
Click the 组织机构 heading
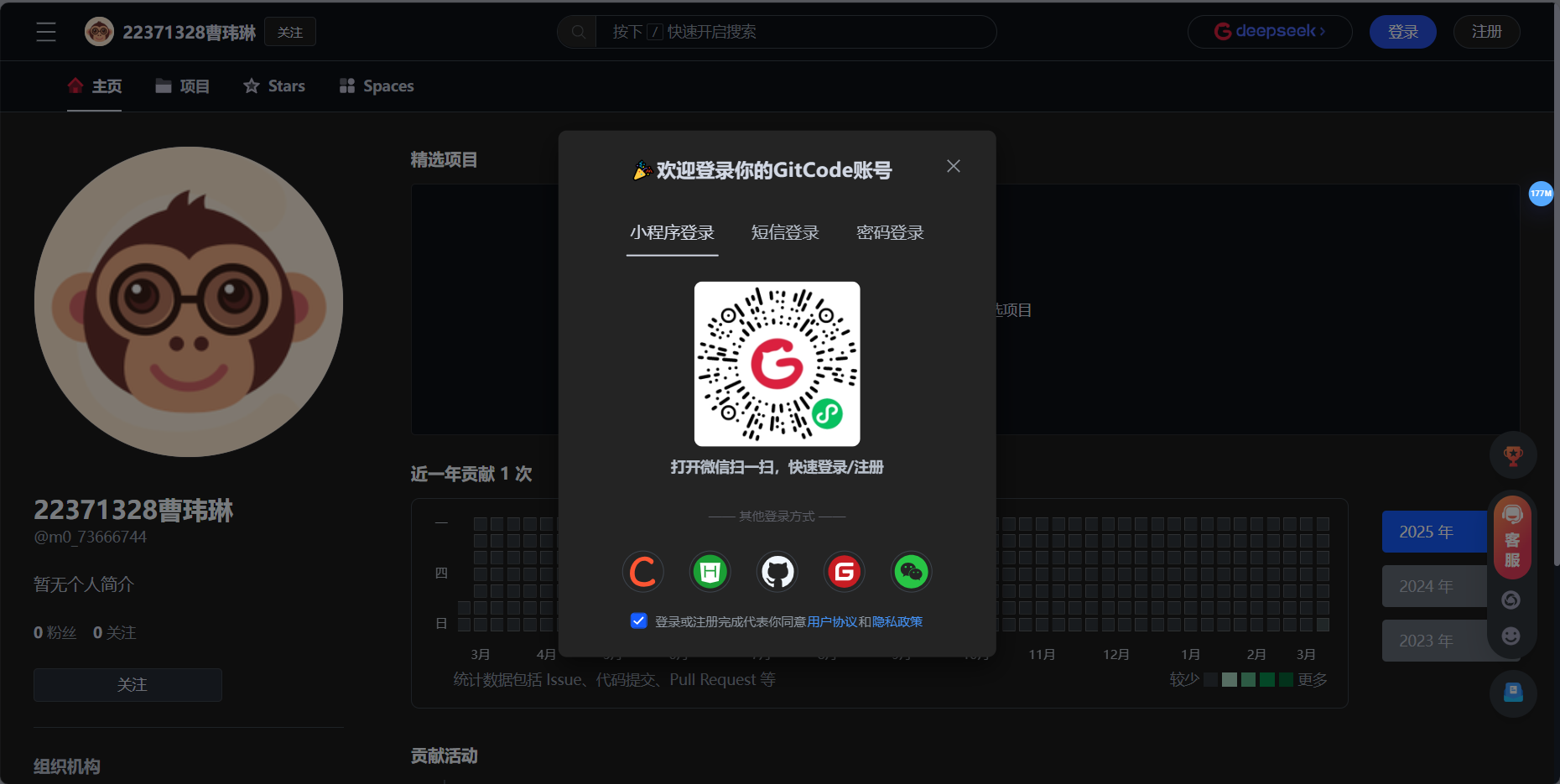pos(67,766)
